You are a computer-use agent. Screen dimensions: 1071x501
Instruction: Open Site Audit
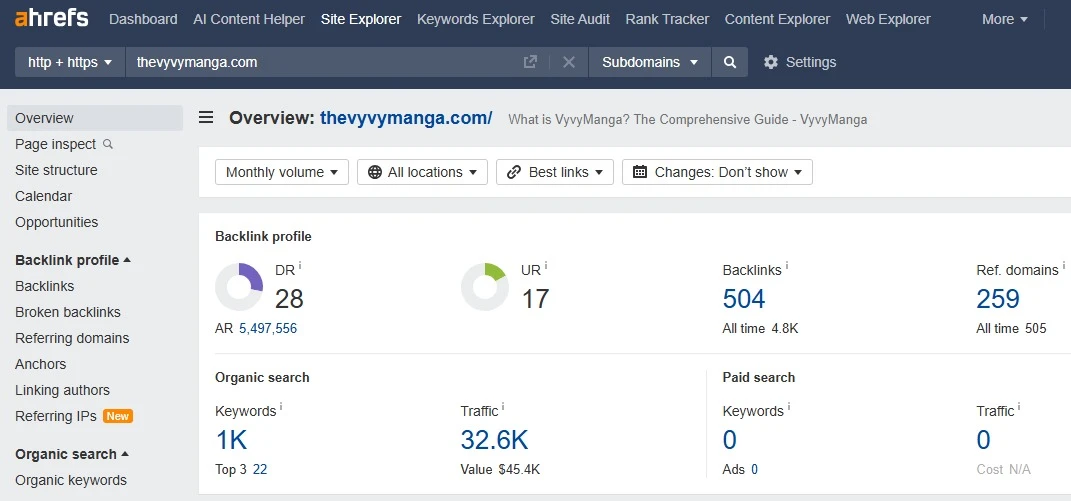pyautogui.click(x=580, y=19)
